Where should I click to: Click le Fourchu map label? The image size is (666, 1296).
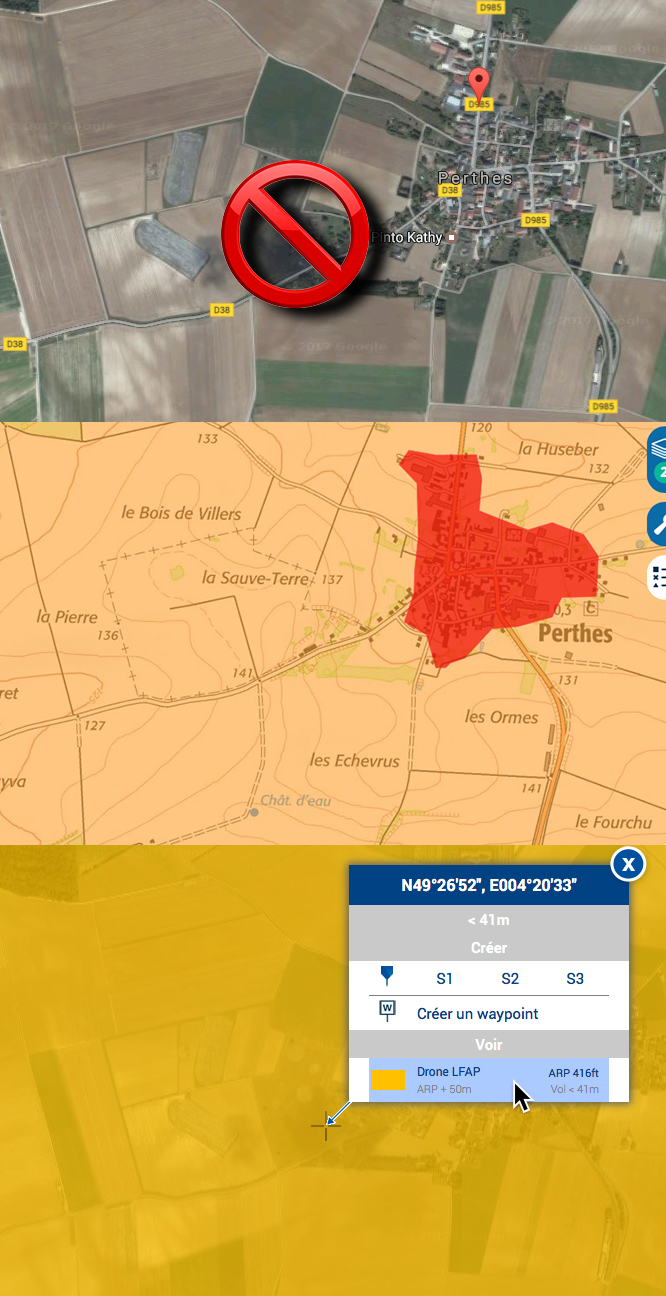pos(613,822)
